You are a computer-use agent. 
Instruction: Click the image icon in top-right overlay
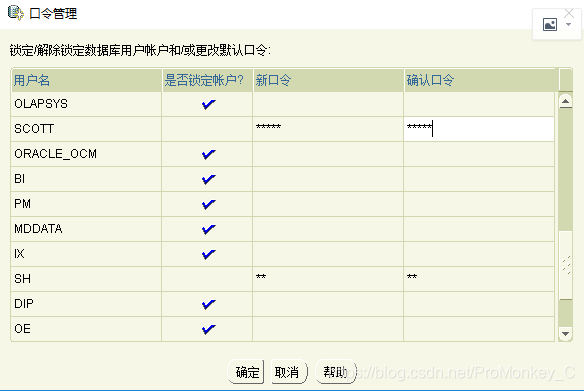(550, 25)
